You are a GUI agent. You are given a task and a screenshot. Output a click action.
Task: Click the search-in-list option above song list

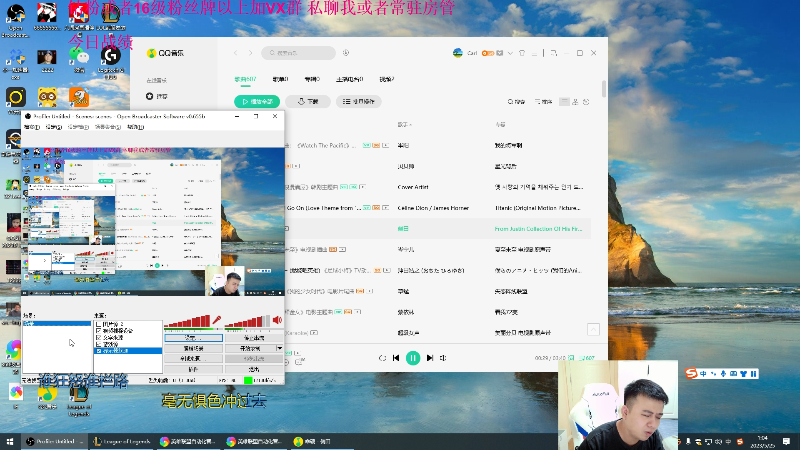[516, 102]
